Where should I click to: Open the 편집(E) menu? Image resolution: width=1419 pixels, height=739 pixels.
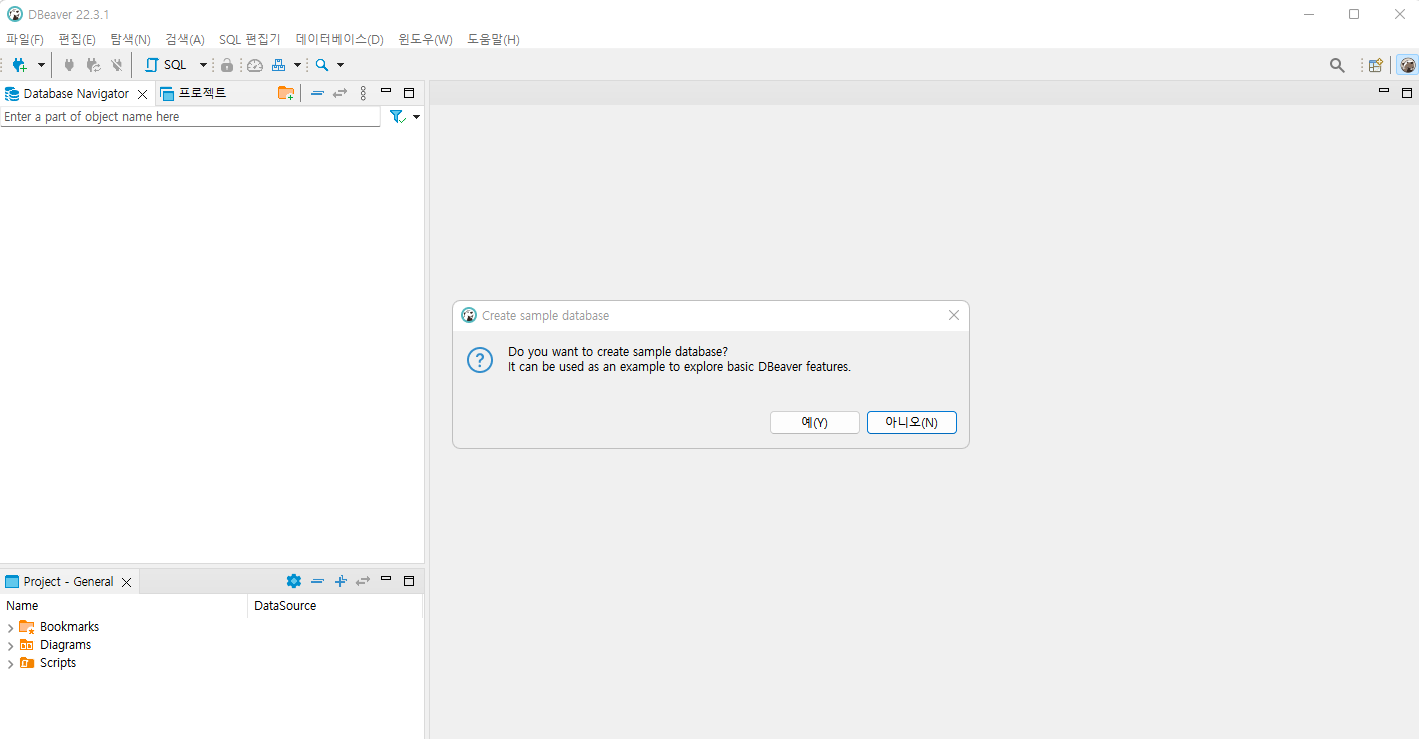(x=77, y=40)
